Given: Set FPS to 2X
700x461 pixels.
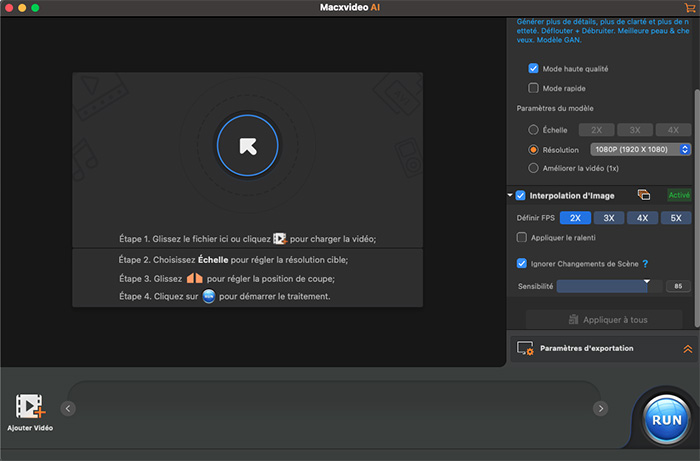Looking at the screenshot, I should [575, 218].
